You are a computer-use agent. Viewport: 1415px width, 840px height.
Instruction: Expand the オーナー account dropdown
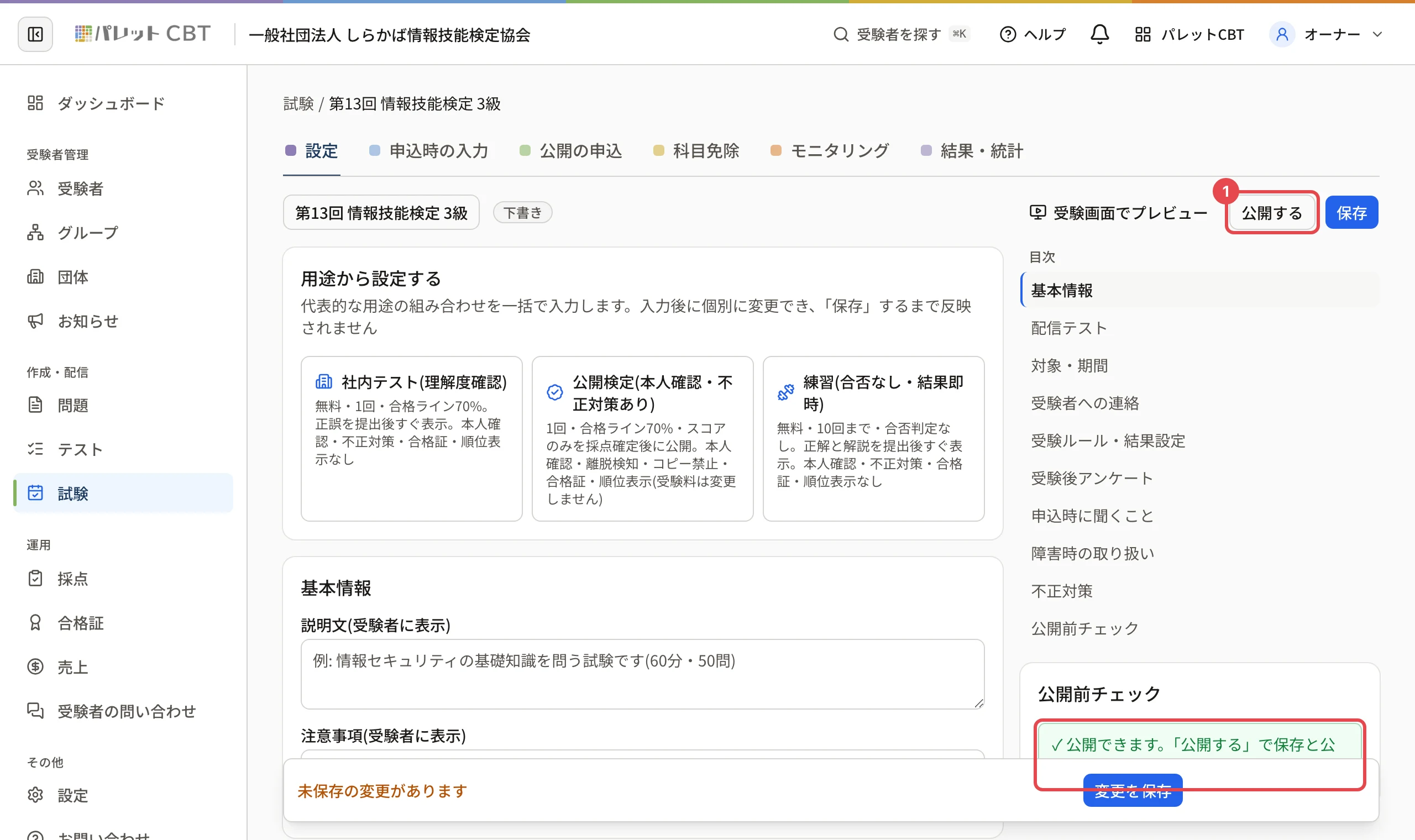[1326, 34]
